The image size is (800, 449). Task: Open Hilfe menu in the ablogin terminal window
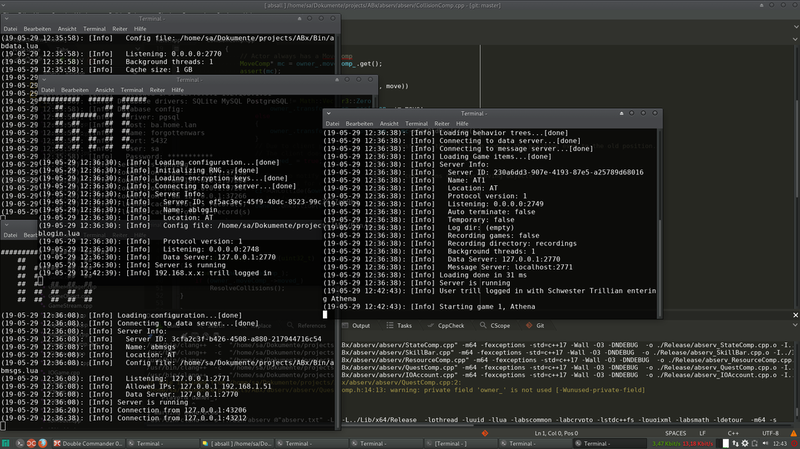(x=178, y=90)
